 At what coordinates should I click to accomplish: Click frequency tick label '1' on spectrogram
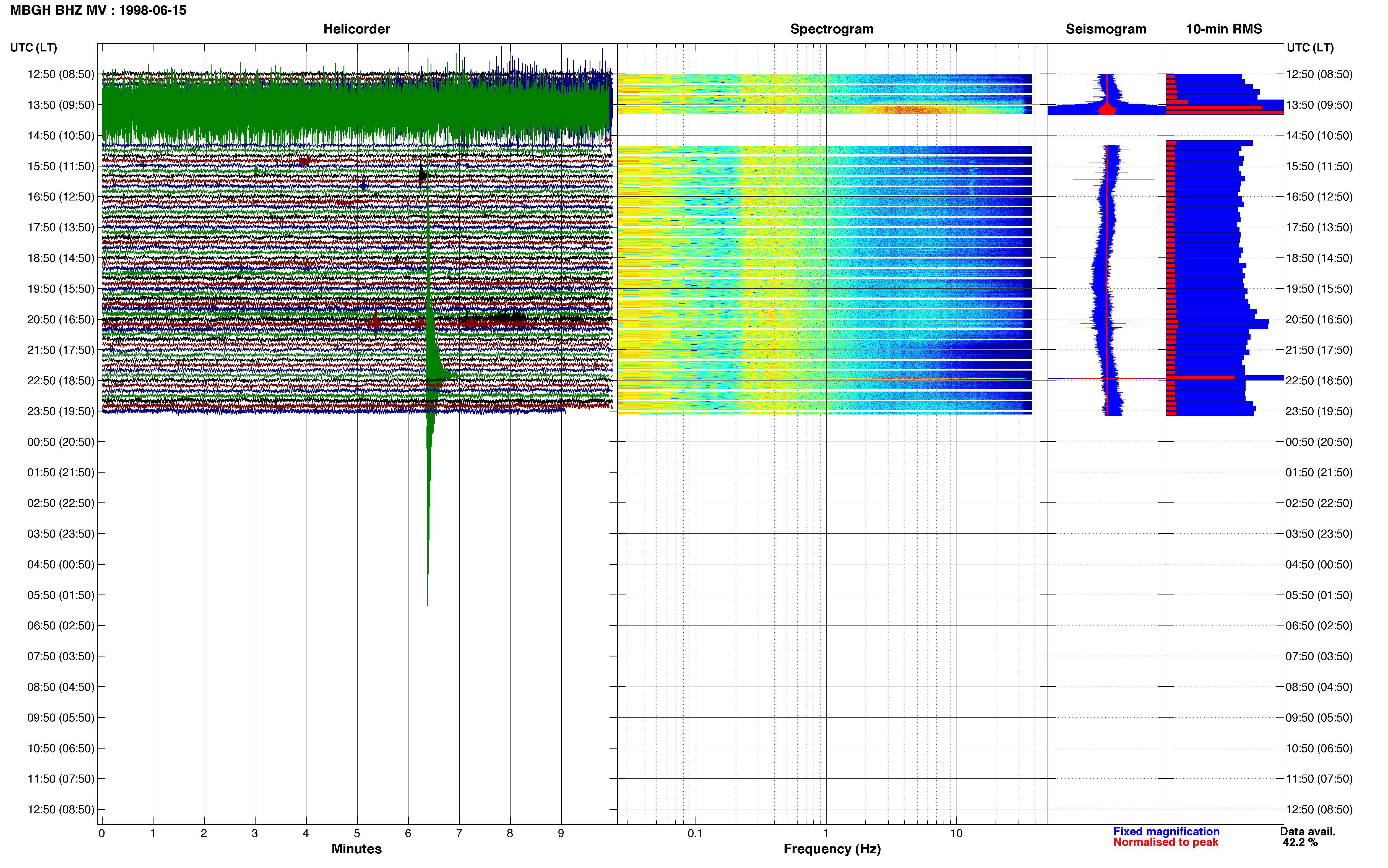(x=826, y=833)
